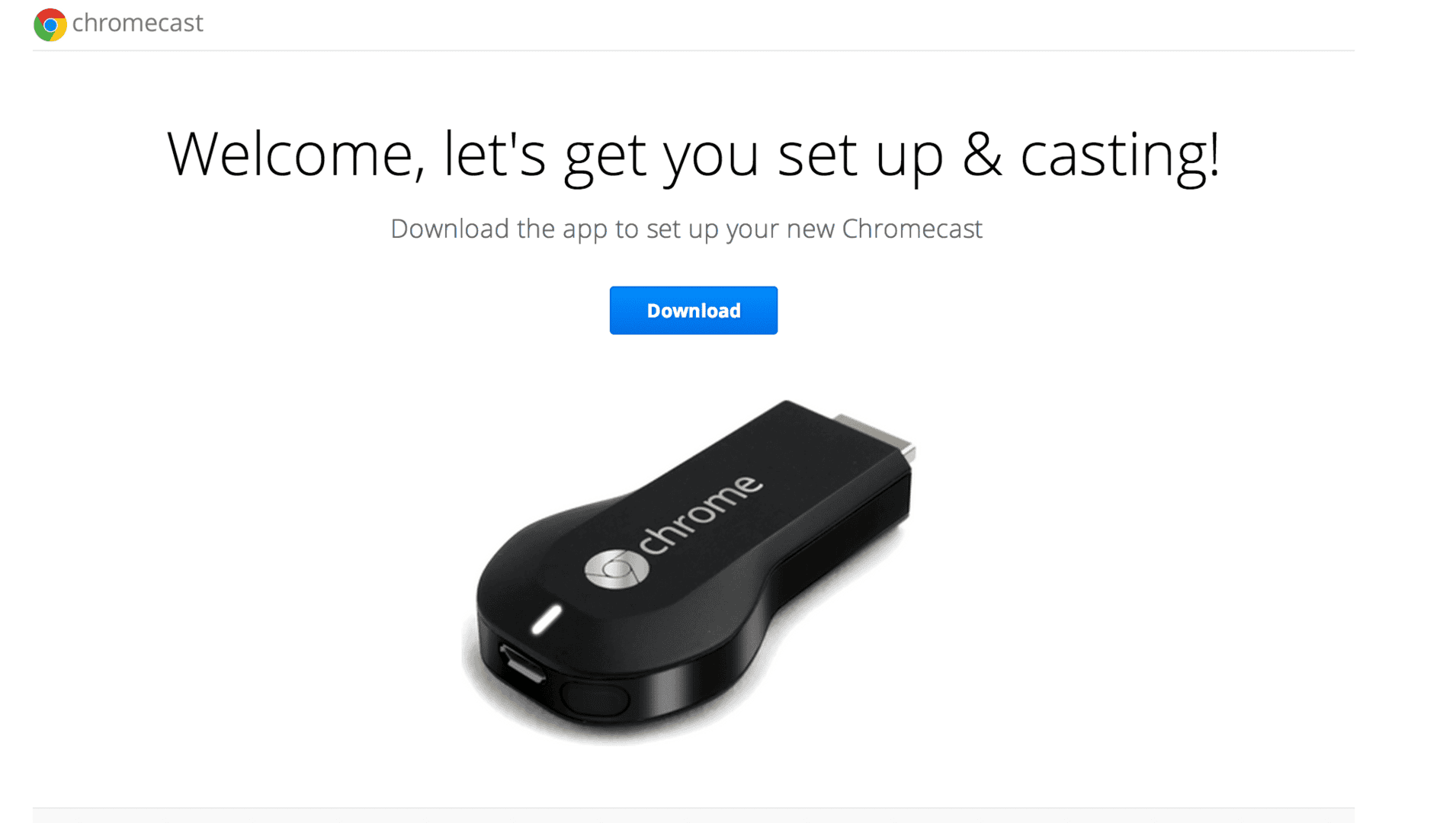
Task: Click the "chrome" text printed on the dongle
Action: tap(700, 514)
